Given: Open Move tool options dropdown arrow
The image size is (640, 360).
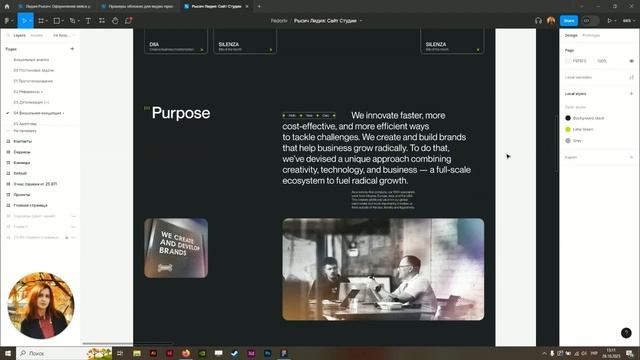Looking at the screenshot, I should click(x=30, y=21).
